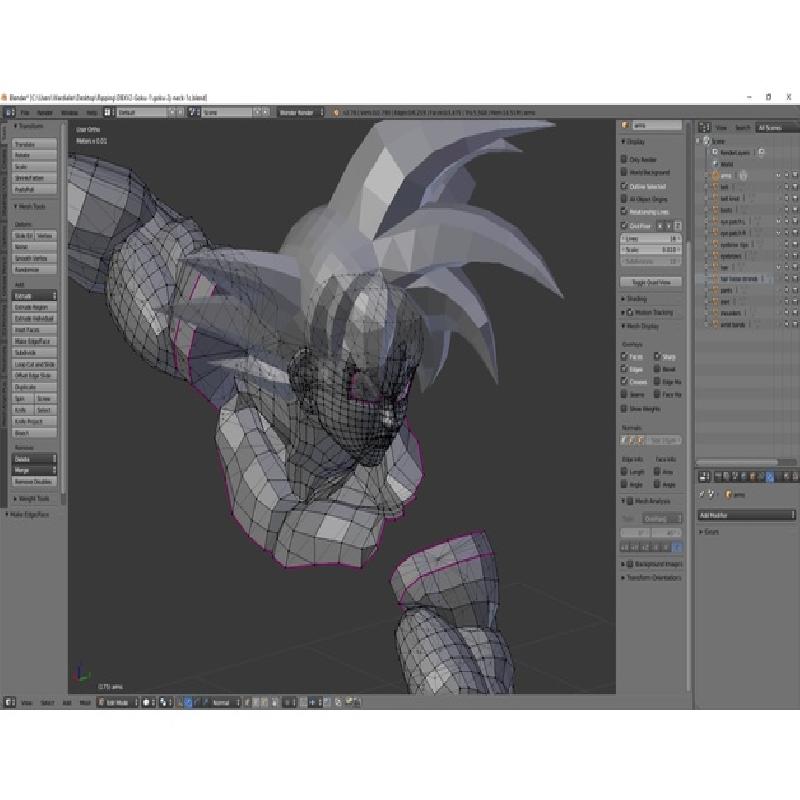Show face normals in the Normals row
This screenshot has width=800, height=800.
641,440
